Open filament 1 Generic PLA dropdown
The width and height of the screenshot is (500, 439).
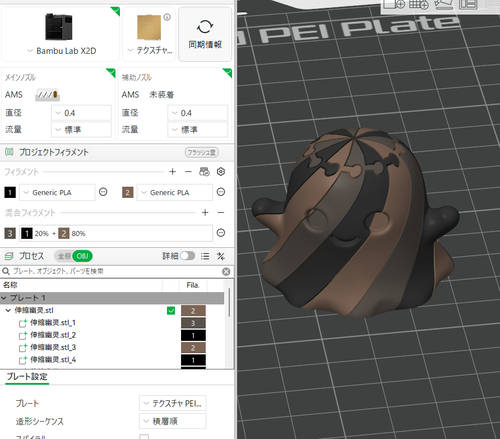tap(57, 192)
